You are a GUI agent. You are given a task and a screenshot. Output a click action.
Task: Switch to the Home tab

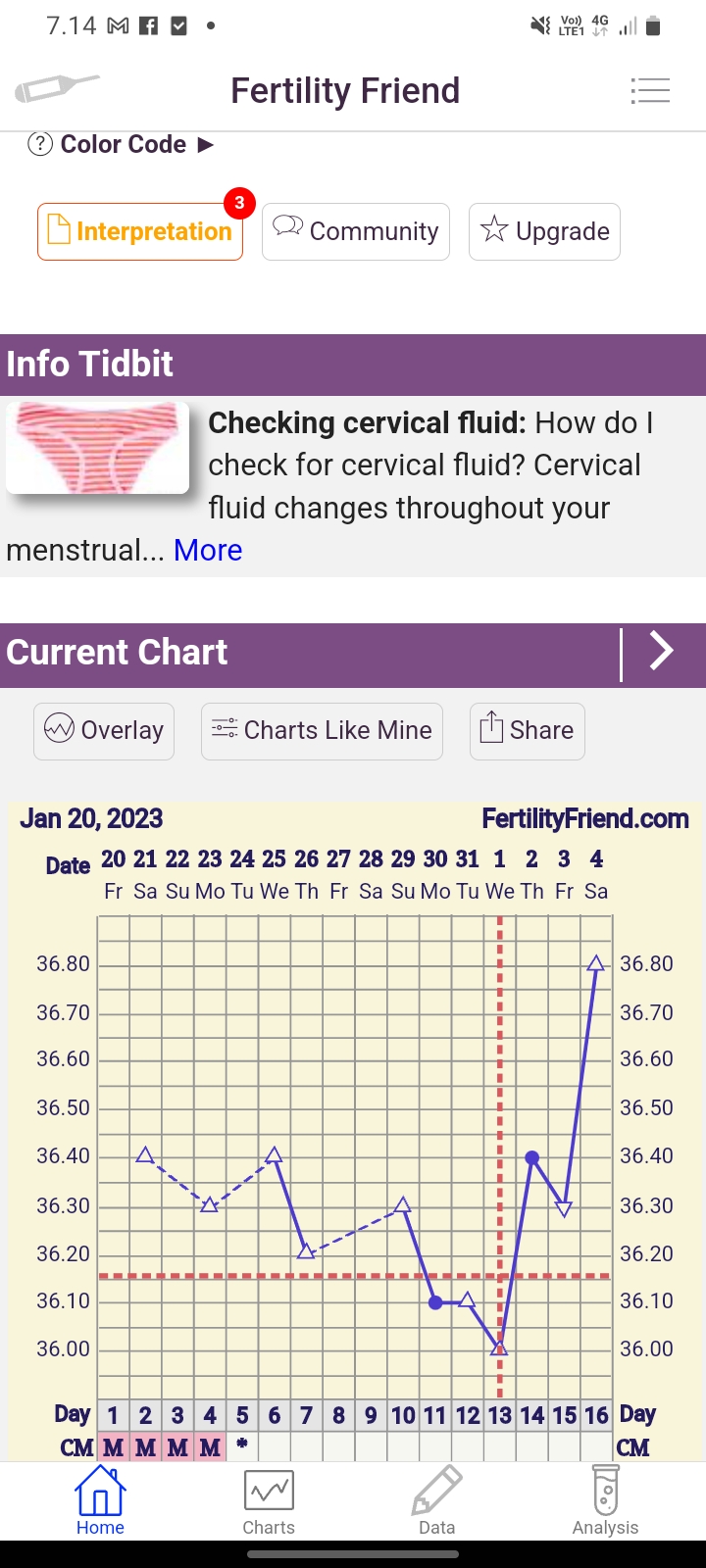click(x=100, y=1501)
